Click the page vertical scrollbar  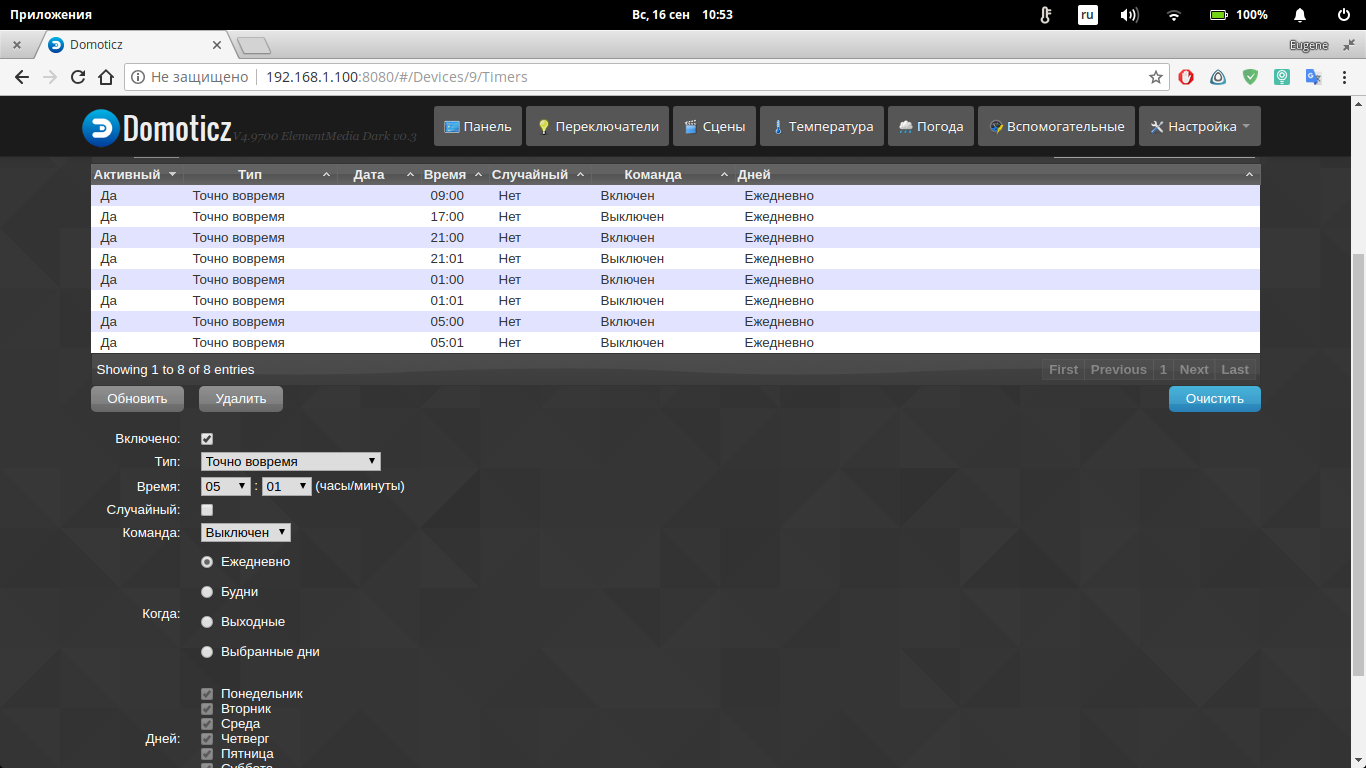tap(1357, 460)
